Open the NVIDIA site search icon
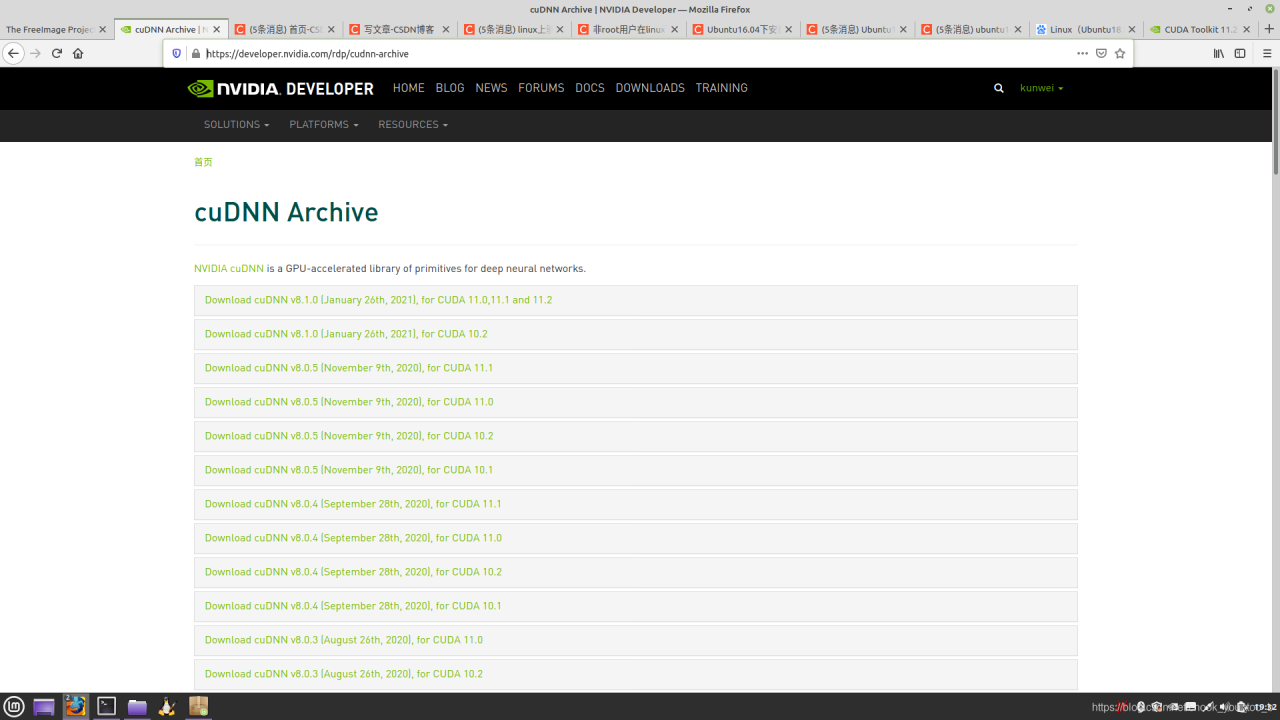The height and width of the screenshot is (720, 1280). pyautogui.click(x=998, y=88)
